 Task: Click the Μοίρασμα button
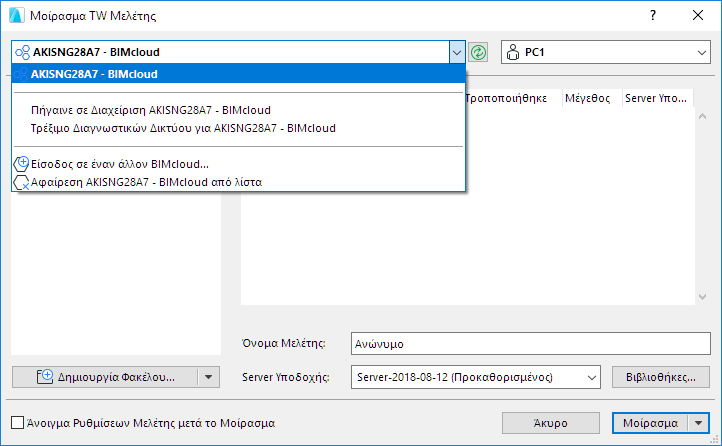pos(650,423)
